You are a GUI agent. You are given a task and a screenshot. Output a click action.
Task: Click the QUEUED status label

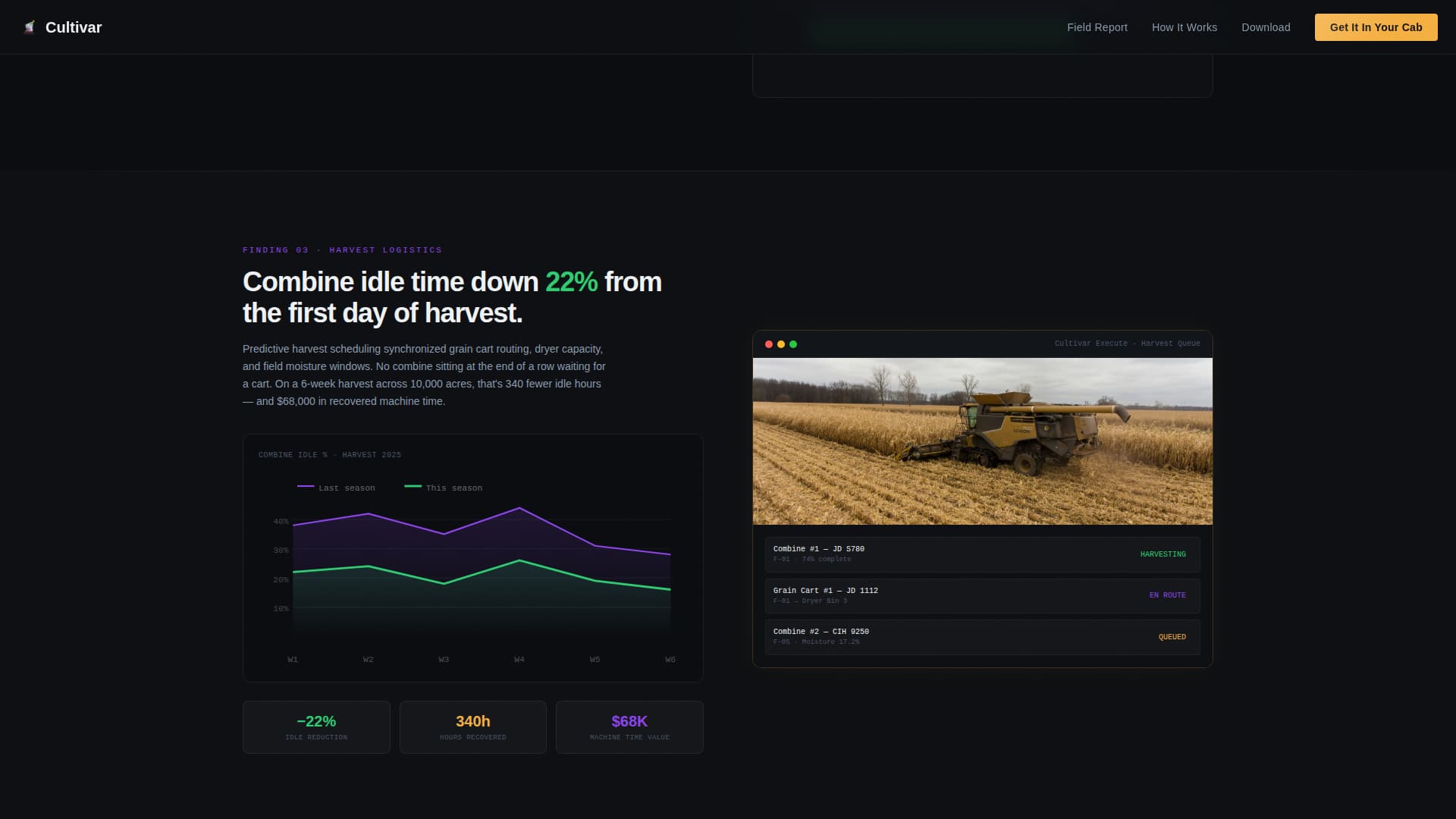pyautogui.click(x=1172, y=637)
